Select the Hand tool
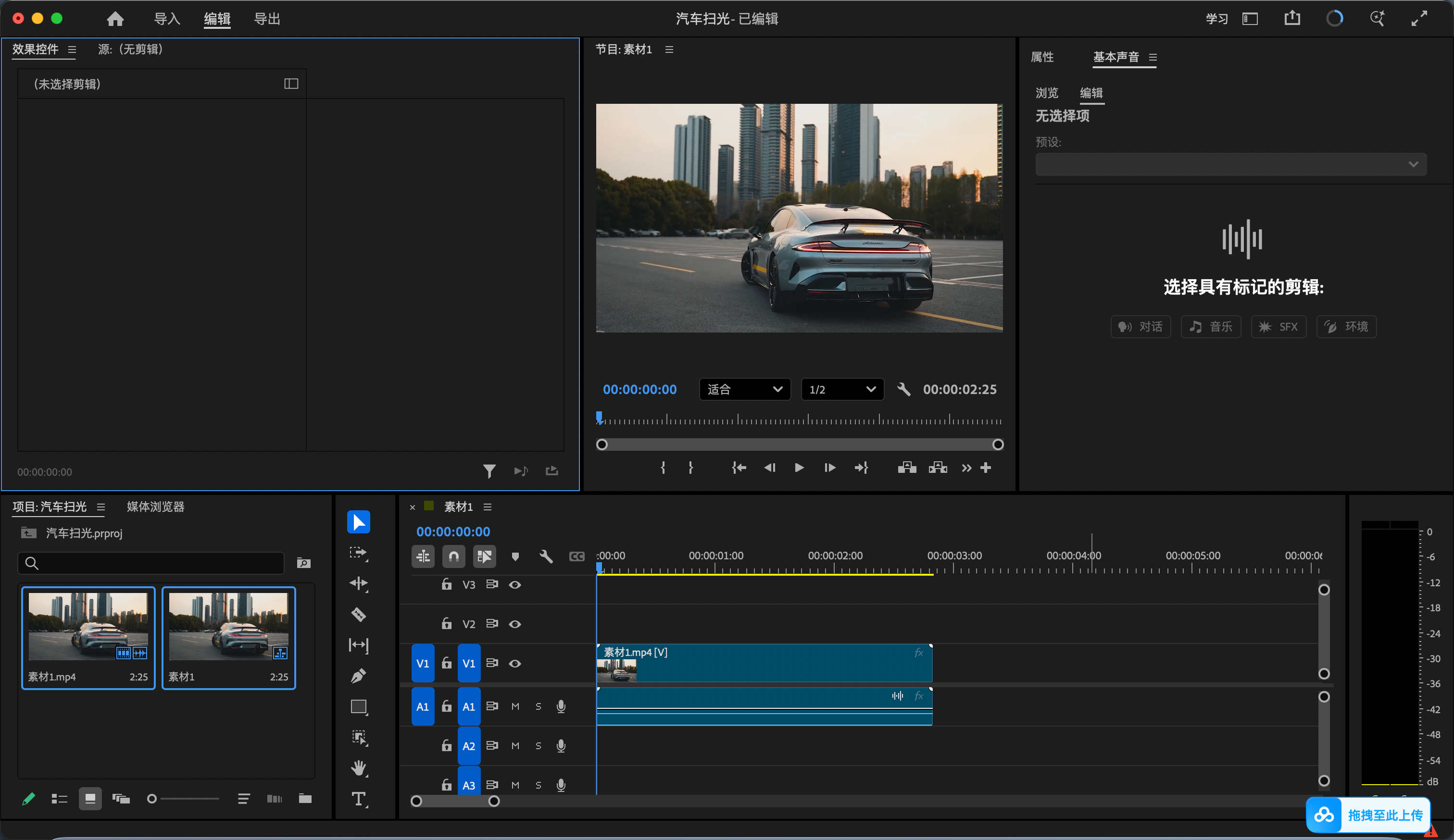1454x840 pixels. click(358, 767)
